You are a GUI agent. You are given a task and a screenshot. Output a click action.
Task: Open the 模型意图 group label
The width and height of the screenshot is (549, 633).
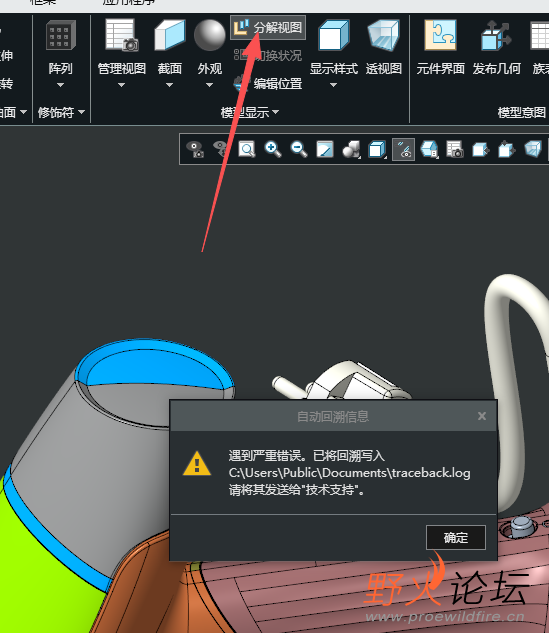(x=522, y=112)
